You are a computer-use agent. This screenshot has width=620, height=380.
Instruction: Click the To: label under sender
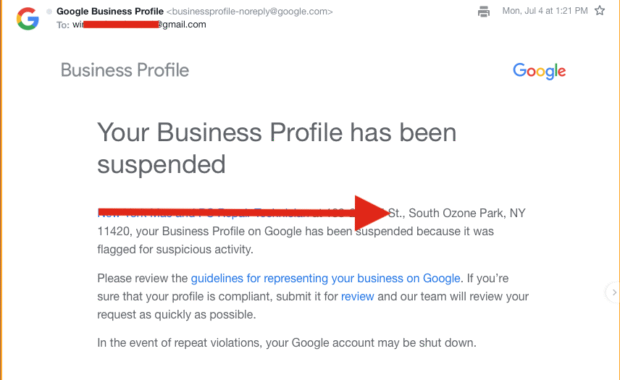[63, 25]
